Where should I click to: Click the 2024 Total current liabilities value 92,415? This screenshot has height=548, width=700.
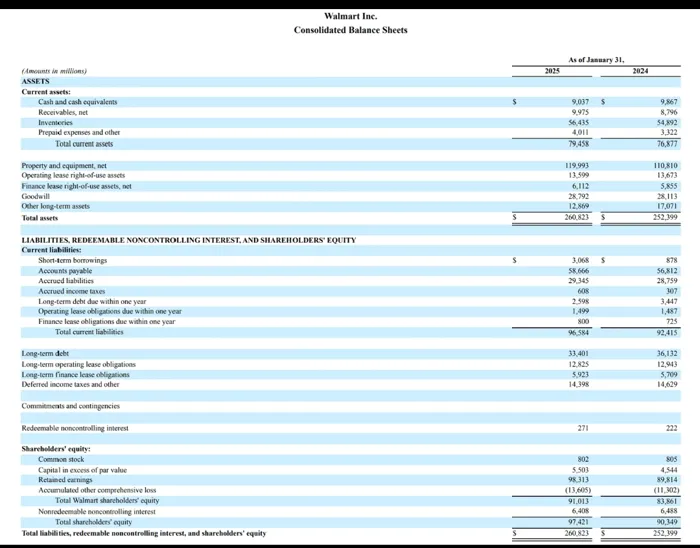(x=663, y=332)
